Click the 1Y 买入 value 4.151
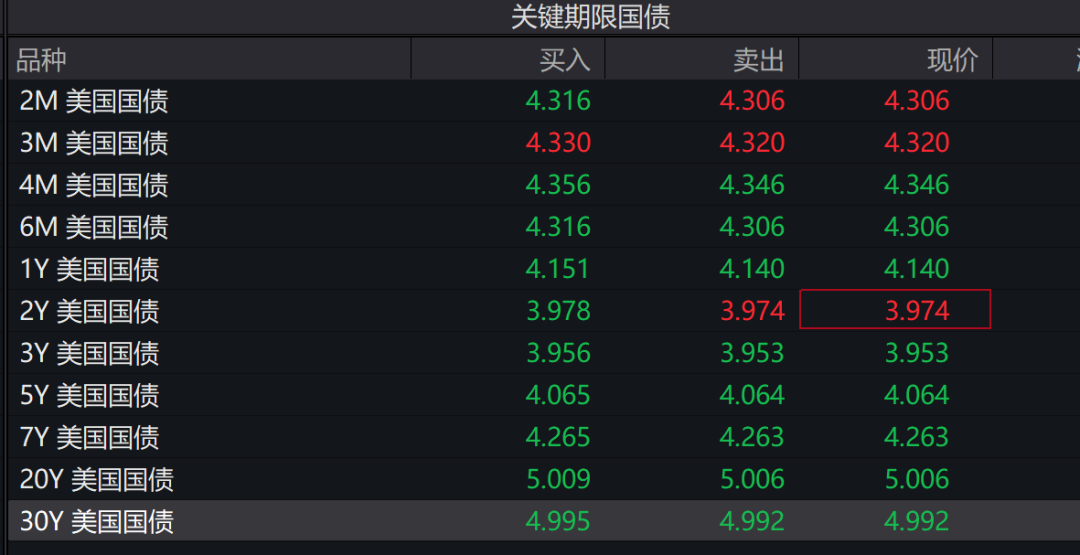Viewport: 1080px width, 555px height. click(558, 269)
